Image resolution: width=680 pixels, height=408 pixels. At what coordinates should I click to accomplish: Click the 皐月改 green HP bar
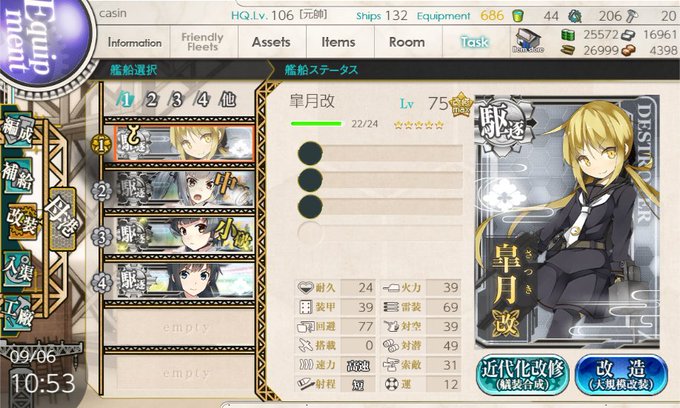tap(317, 124)
